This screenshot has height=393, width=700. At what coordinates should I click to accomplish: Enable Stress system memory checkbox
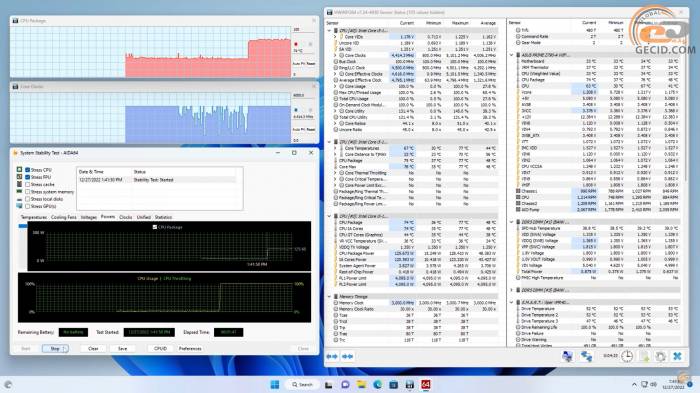pos(28,192)
